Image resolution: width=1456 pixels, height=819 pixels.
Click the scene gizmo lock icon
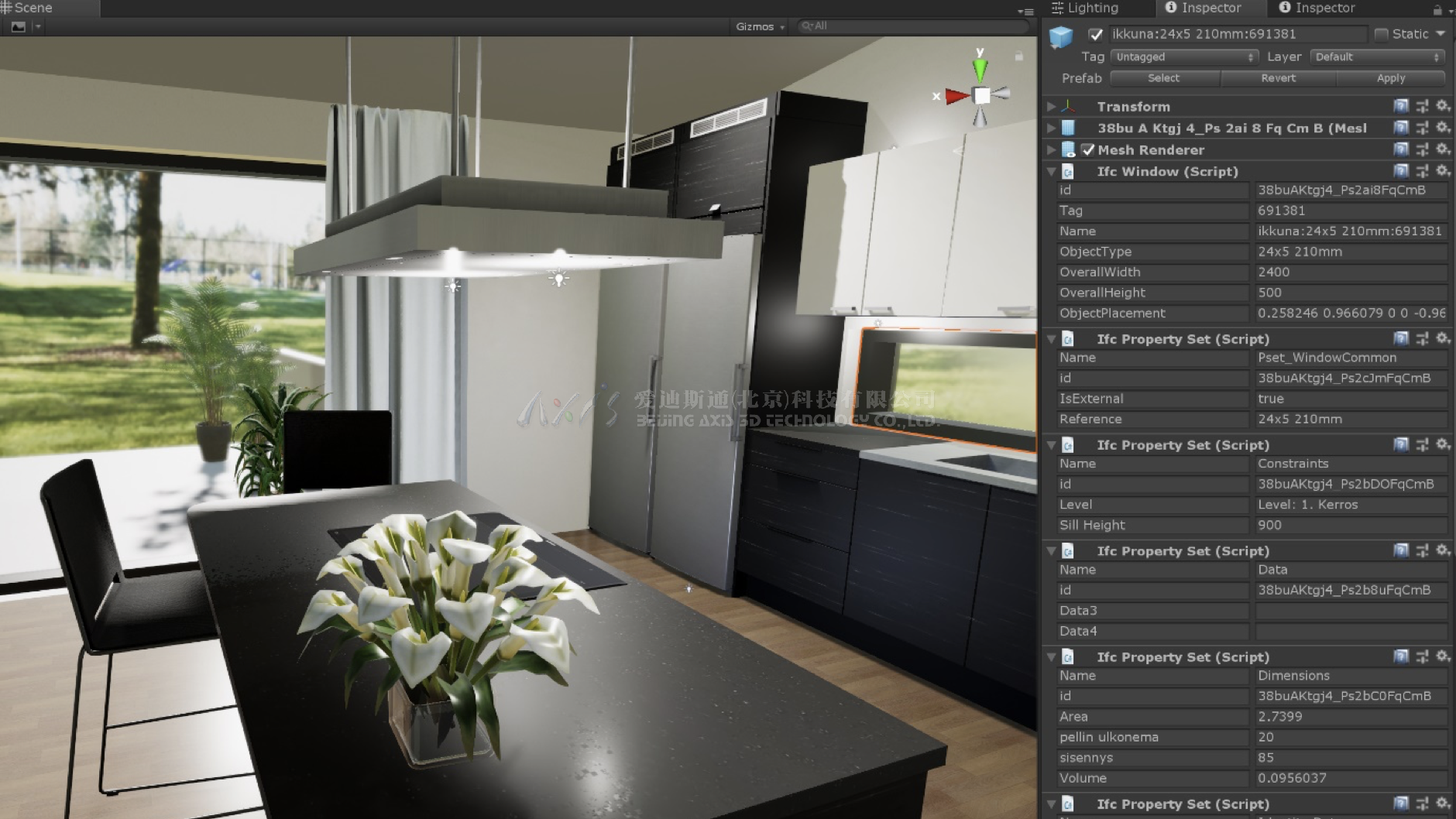pos(1019,56)
